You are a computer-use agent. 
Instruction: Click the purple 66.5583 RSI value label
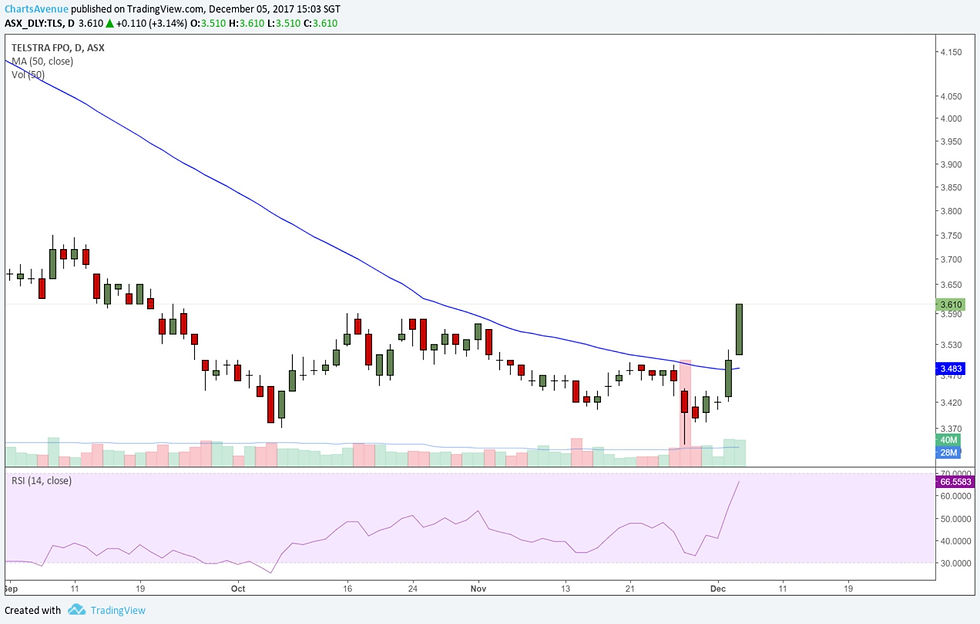(956, 482)
